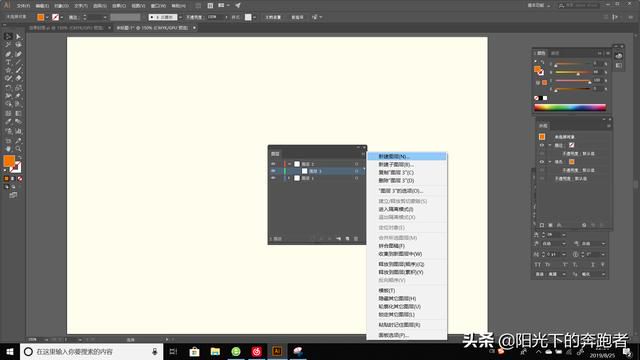Choose 新建图层(N)... from context menu
The height and width of the screenshot is (360, 640).
(x=407, y=156)
